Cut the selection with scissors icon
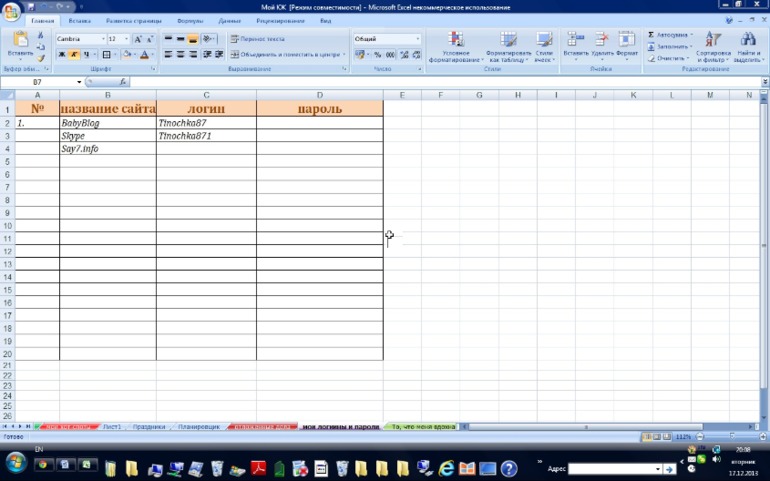The width and height of the screenshot is (770, 481). (40, 35)
